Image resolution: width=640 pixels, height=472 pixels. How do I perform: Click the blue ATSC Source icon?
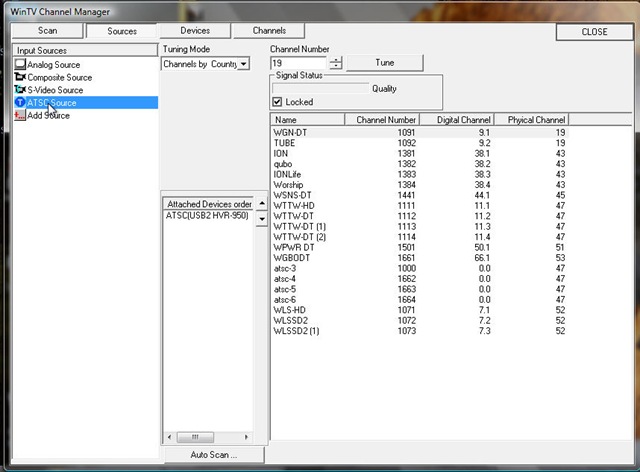[x=20, y=103]
